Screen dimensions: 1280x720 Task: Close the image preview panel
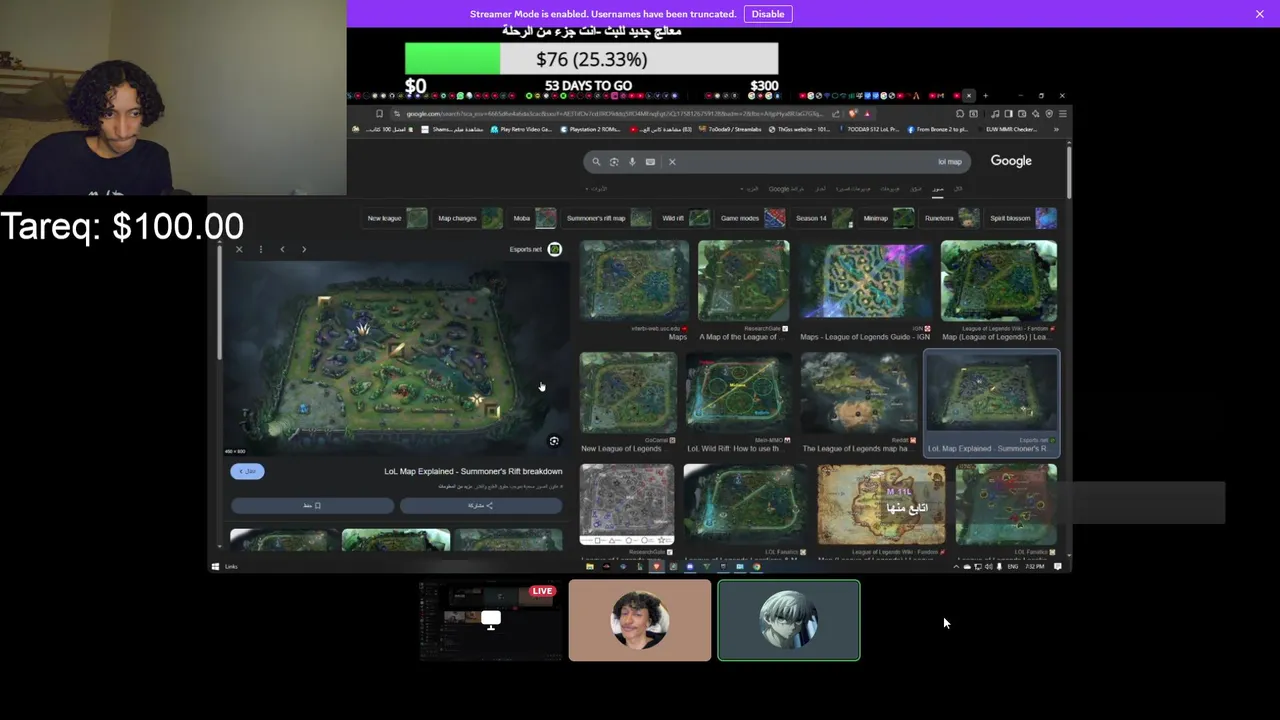click(x=239, y=249)
